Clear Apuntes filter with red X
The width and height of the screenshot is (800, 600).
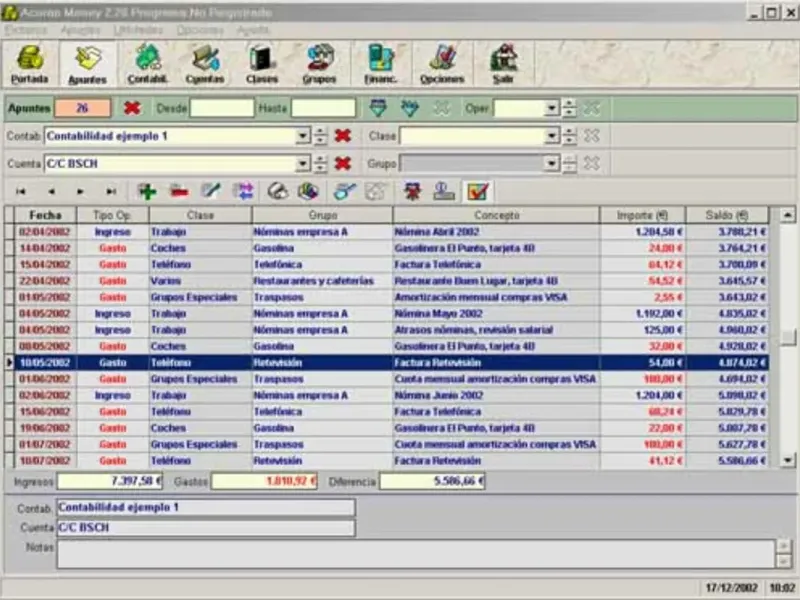[132, 108]
